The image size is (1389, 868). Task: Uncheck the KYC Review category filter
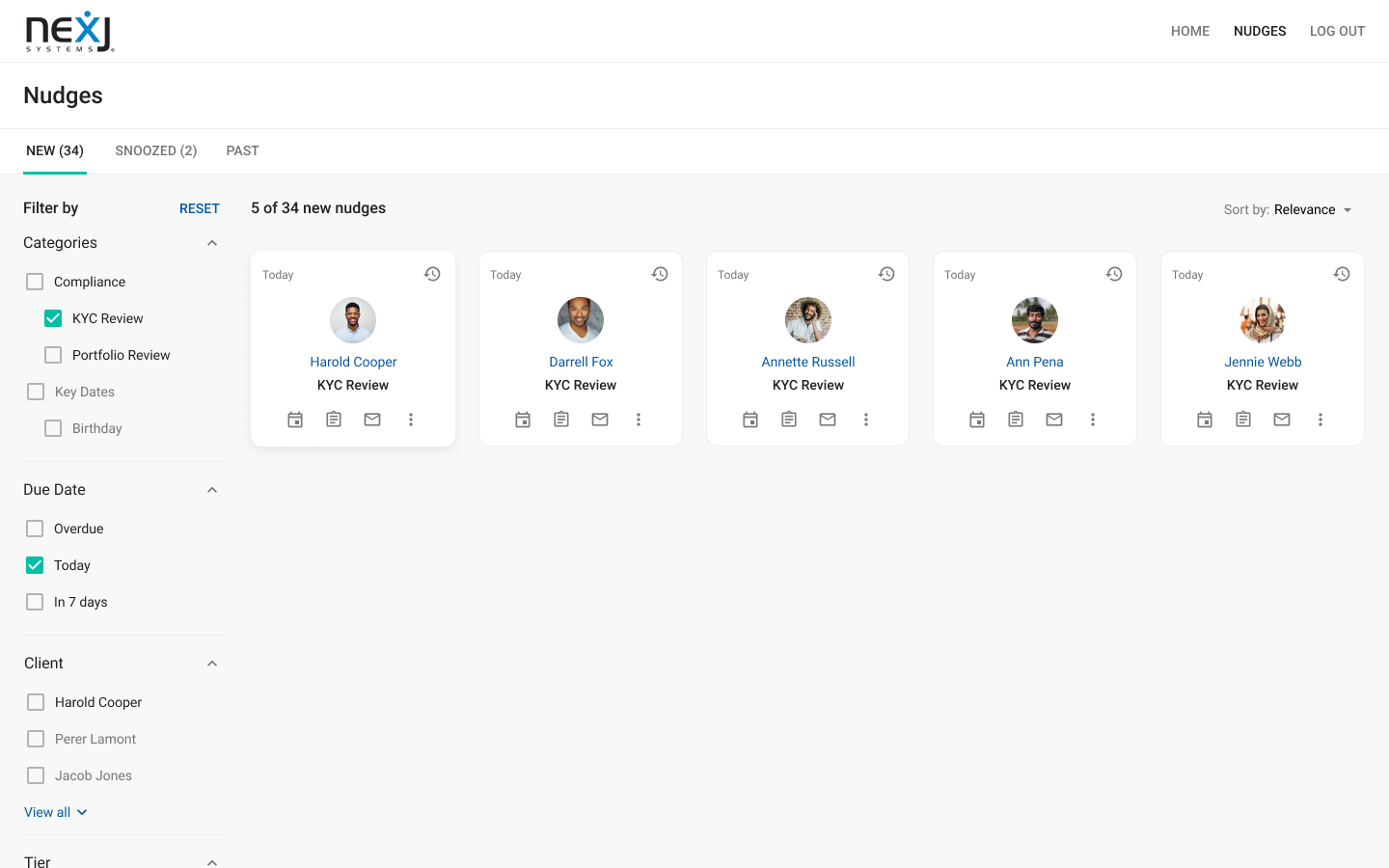53,318
